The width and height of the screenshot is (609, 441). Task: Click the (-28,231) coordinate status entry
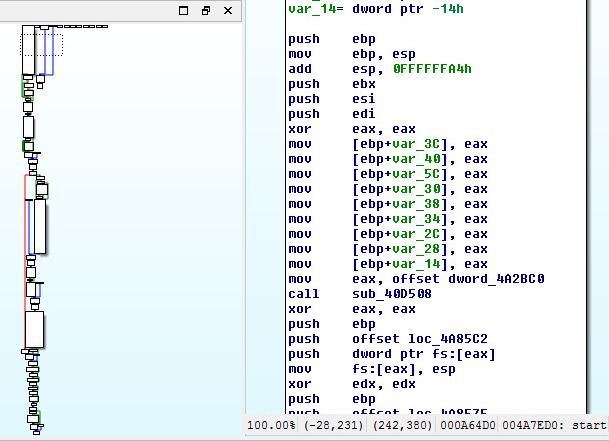click(x=334, y=425)
